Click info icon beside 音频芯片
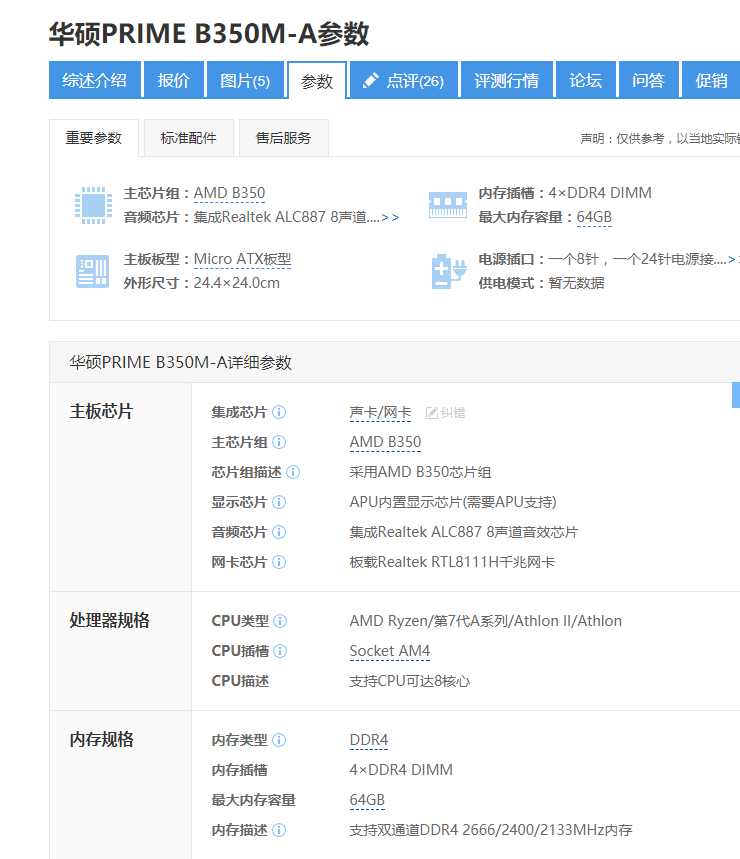 [x=279, y=532]
